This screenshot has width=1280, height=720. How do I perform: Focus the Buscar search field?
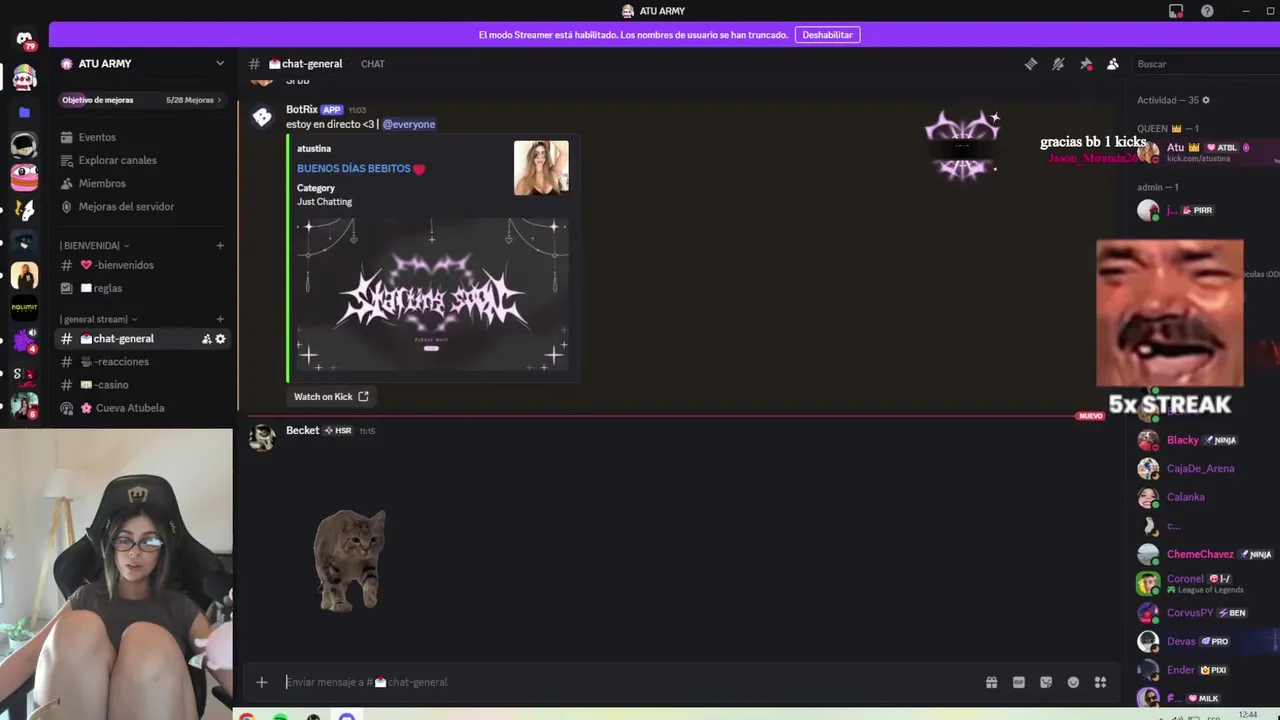tap(1204, 64)
